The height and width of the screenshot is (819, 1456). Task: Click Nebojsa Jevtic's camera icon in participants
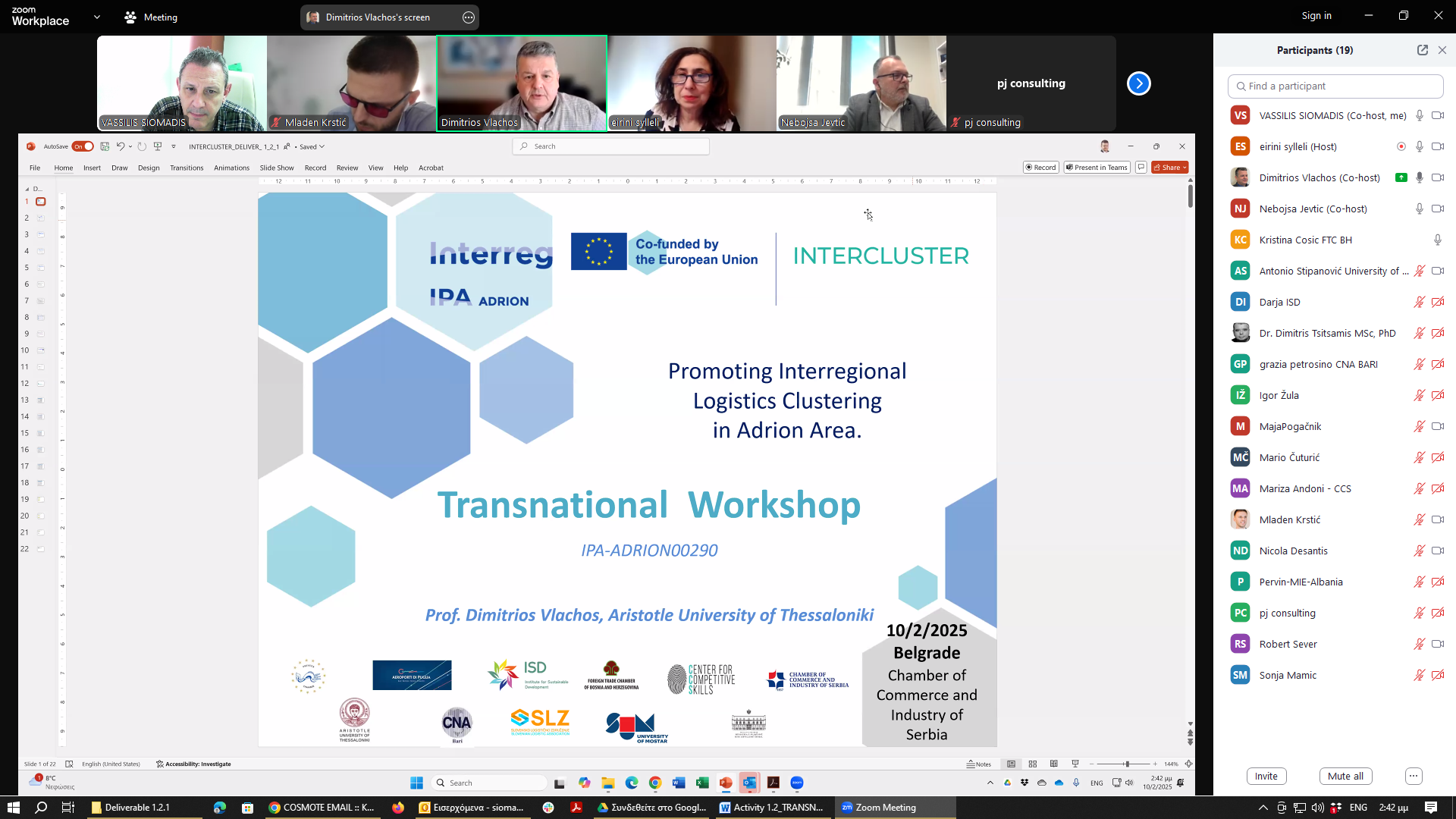coord(1437,209)
